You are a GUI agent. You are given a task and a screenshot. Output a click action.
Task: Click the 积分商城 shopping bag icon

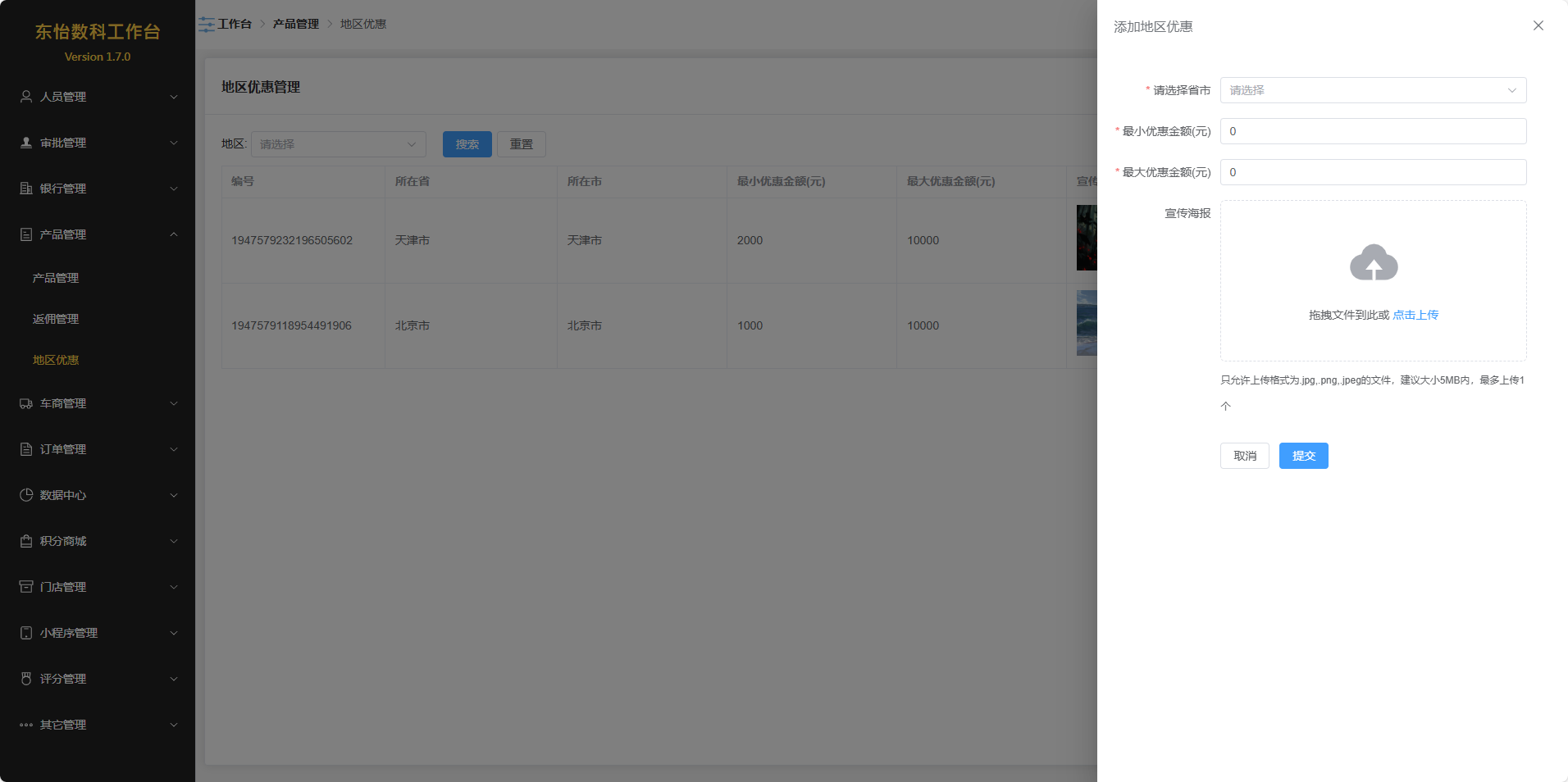(x=26, y=541)
